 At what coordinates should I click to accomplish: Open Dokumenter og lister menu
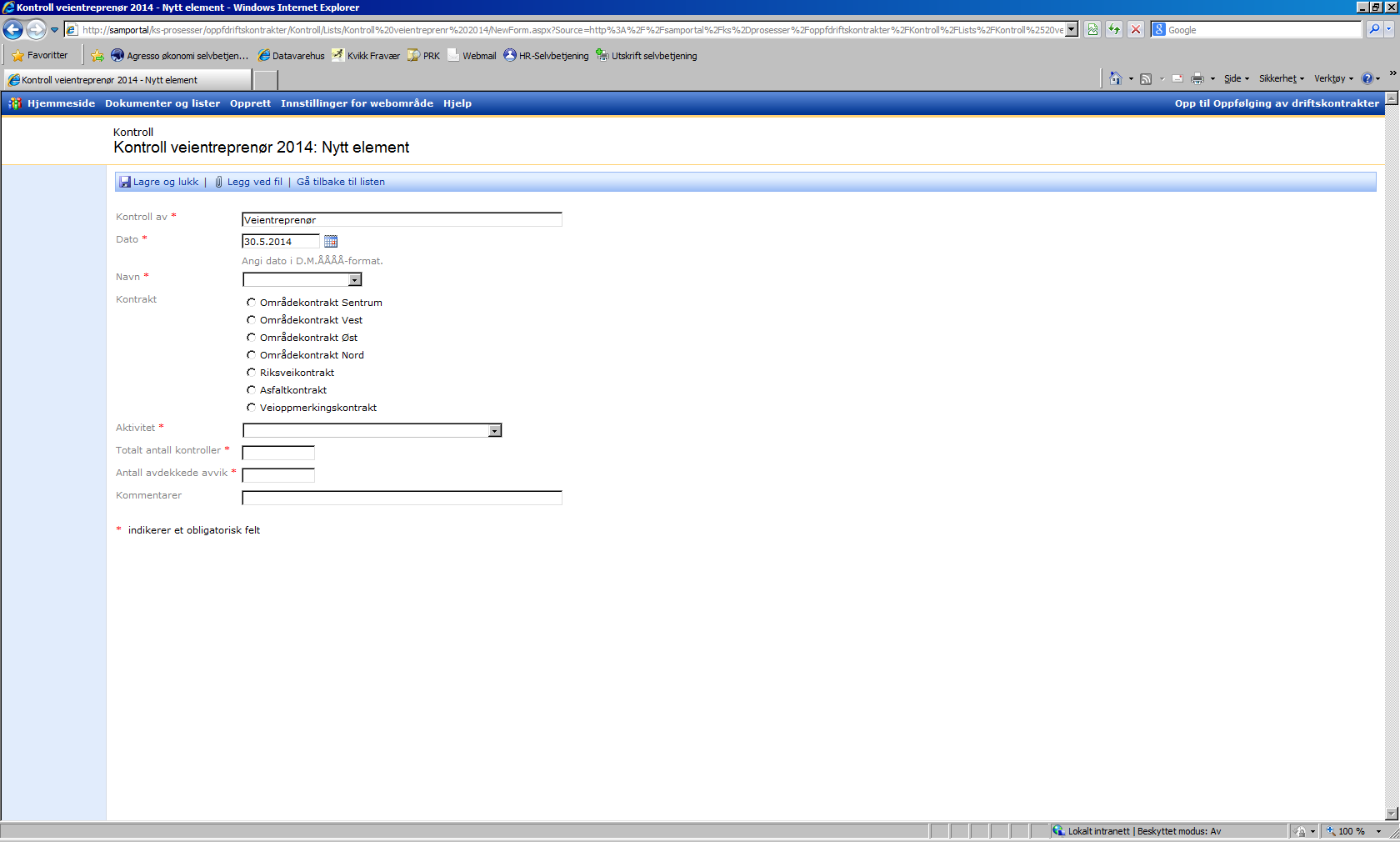162,103
